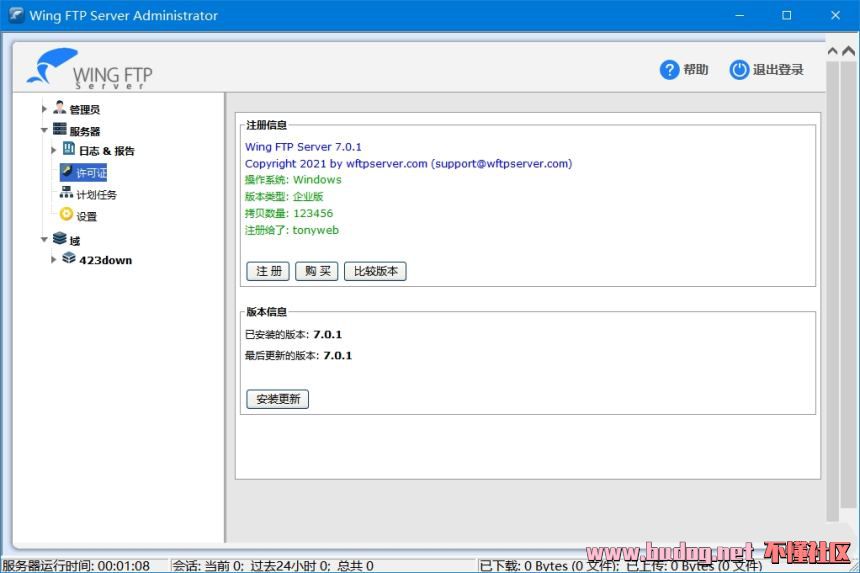
Task: Click the 比较版本 compare editions button
Action: point(375,271)
